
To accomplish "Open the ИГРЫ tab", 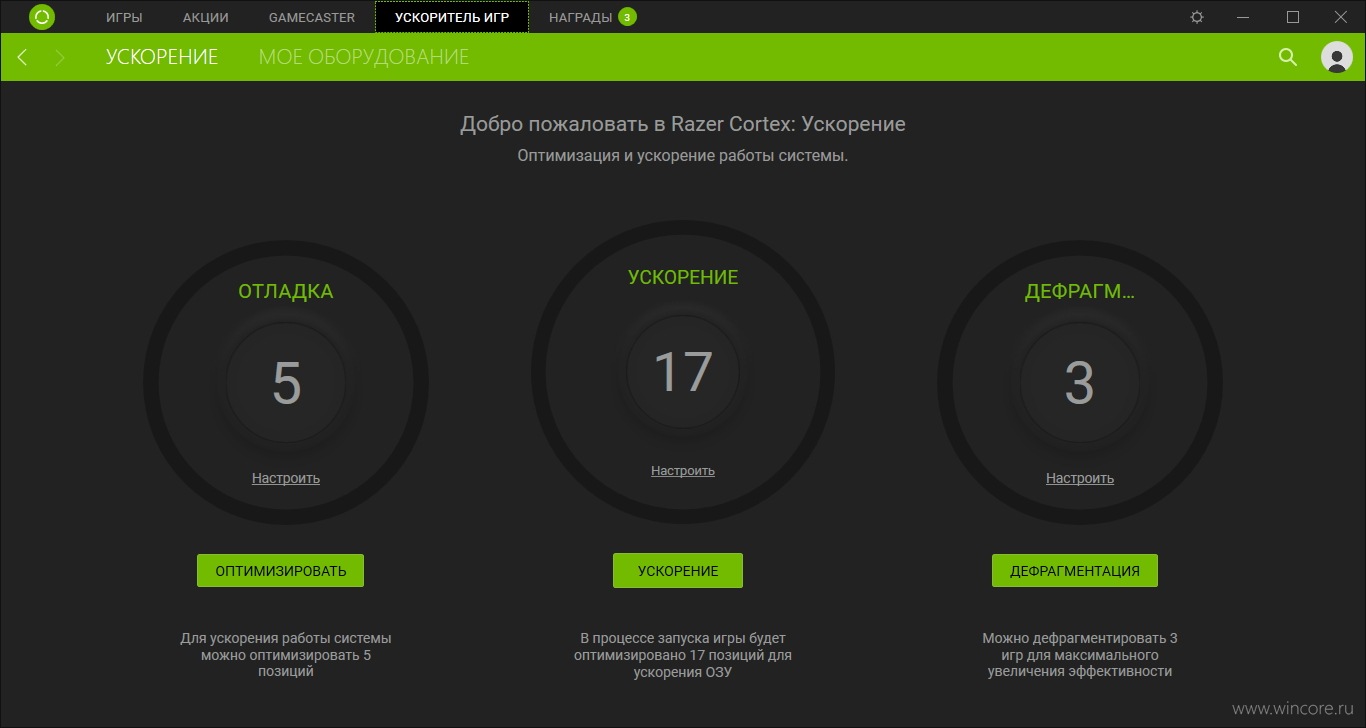I will click(x=124, y=17).
